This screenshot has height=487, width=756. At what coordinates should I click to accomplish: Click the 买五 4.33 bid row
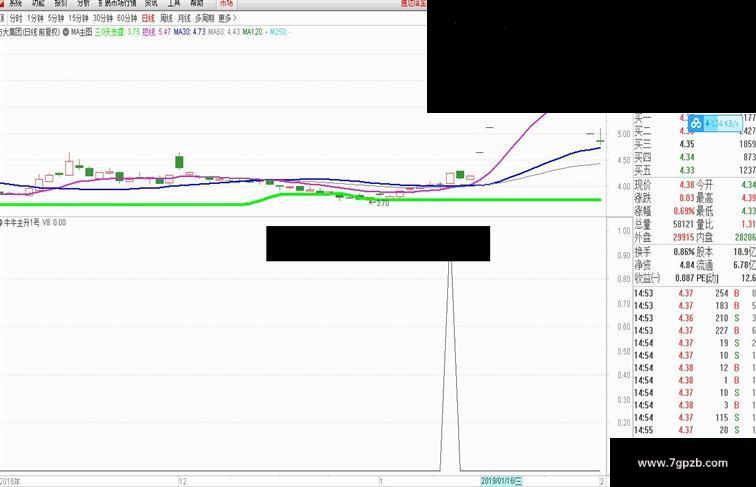694,170
